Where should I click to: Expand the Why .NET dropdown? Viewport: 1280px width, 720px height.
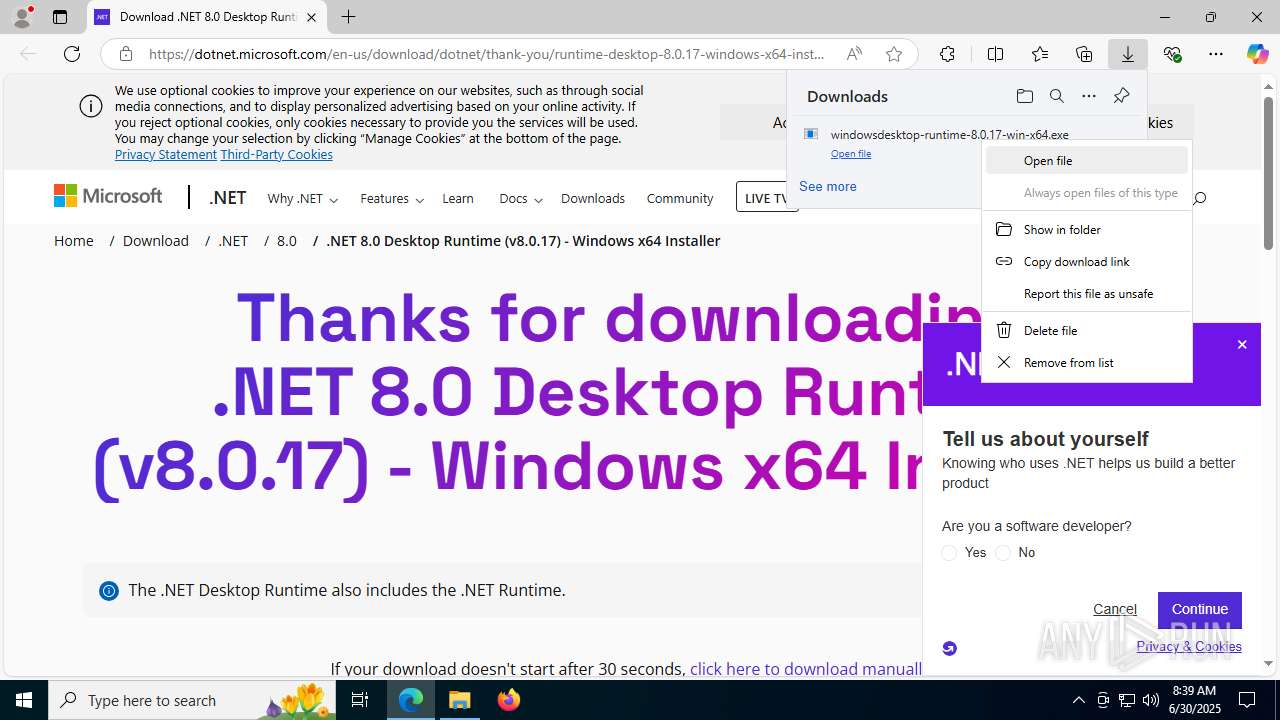pos(302,198)
